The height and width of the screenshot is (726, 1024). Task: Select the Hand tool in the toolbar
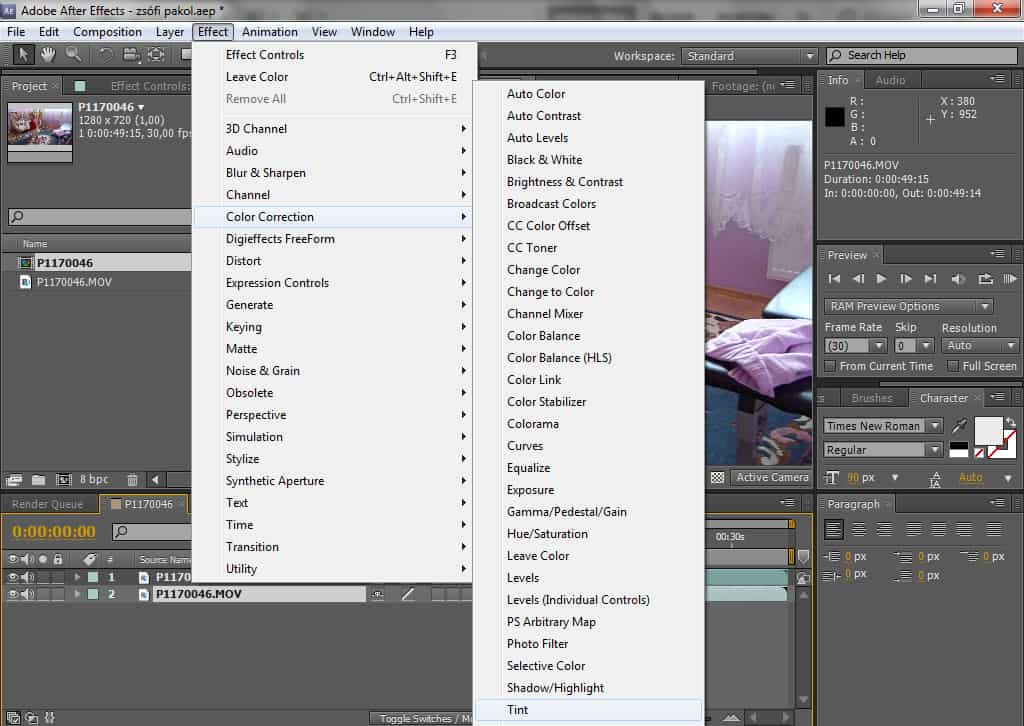(47, 55)
